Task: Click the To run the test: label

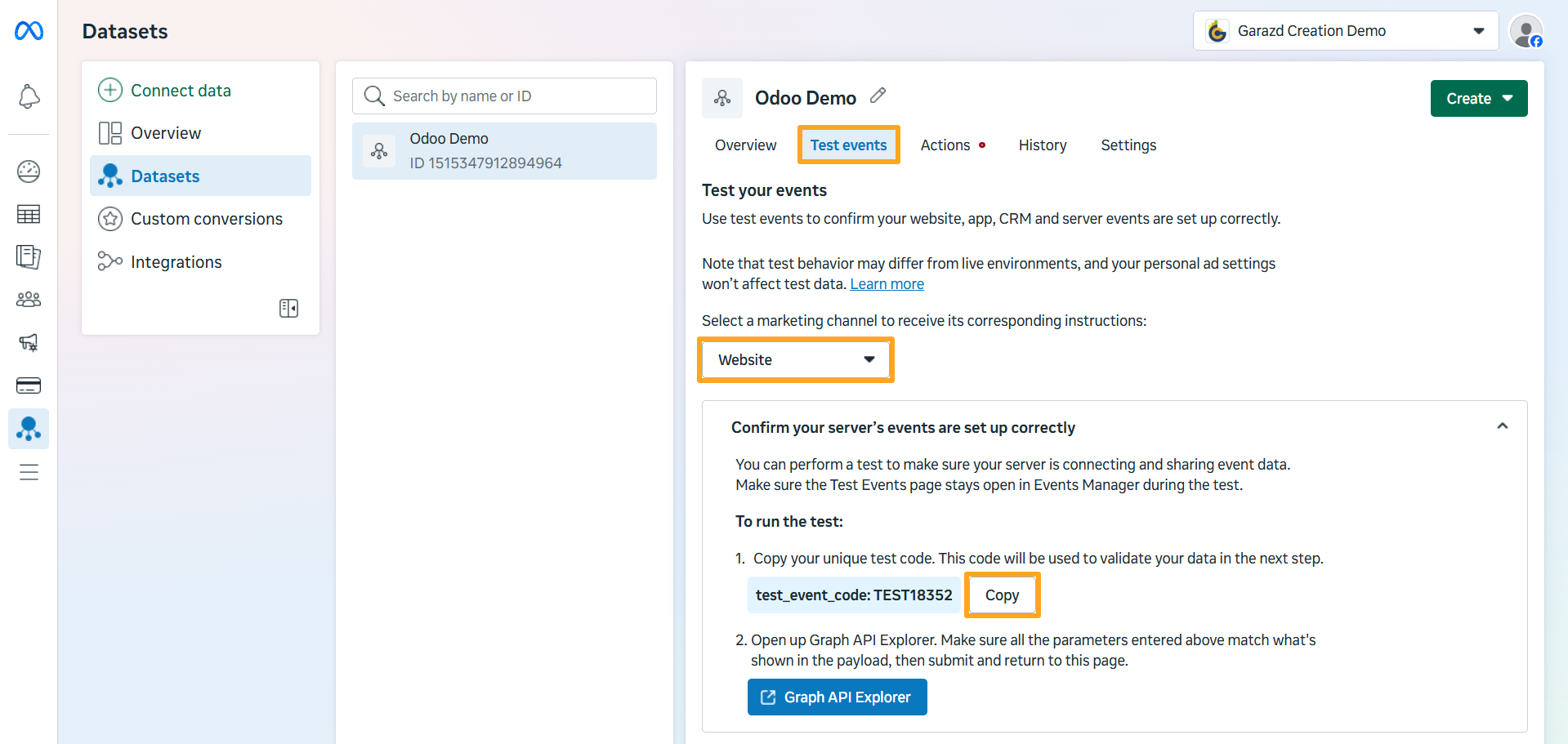Action: click(788, 521)
